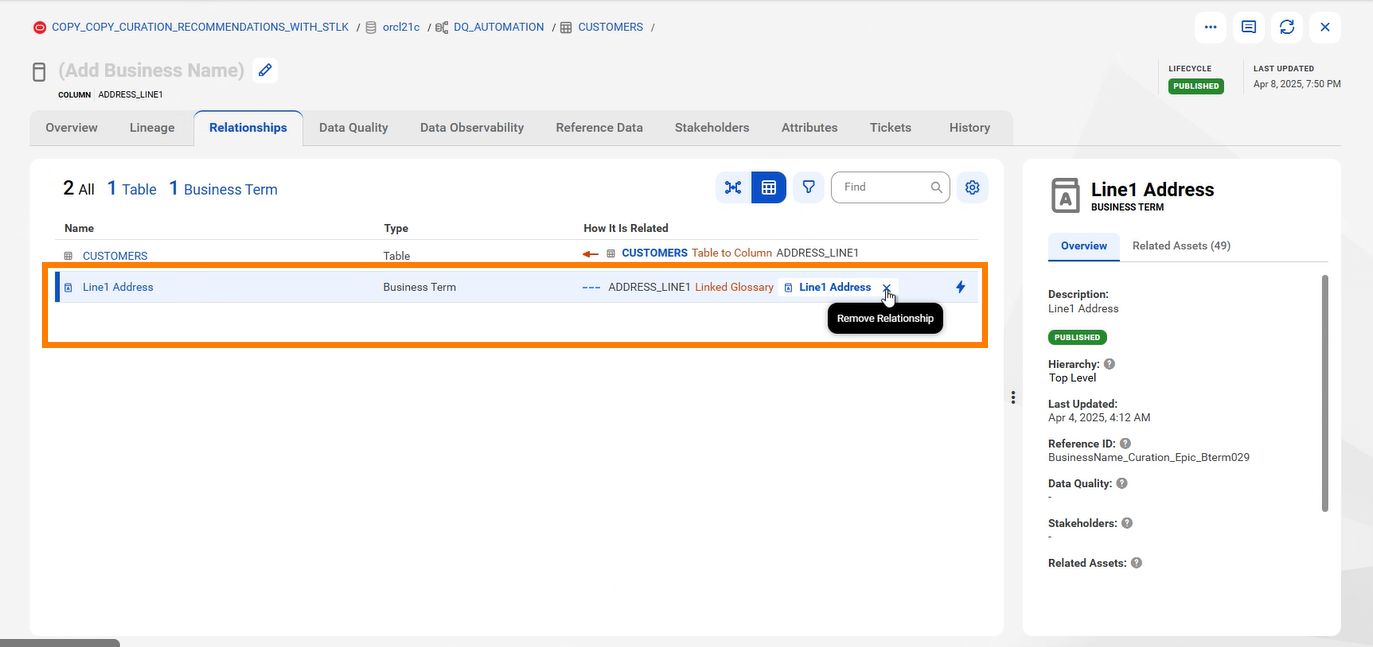Open Related Assets (49) tab
1373x647 pixels.
(x=1181, y=245)
